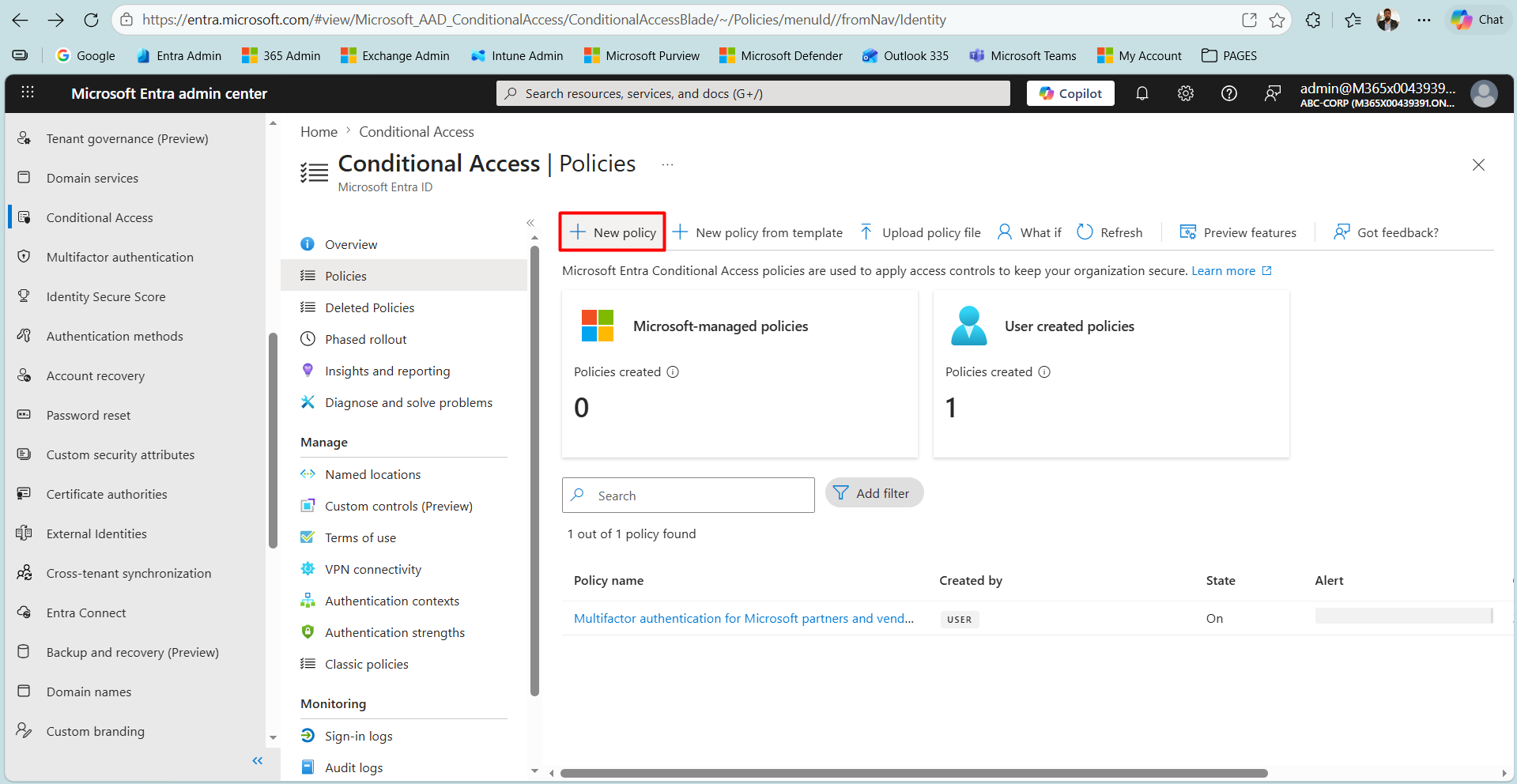Open the help question mark icon
Screen dimensions: 1517x784
coord(1229,93)
